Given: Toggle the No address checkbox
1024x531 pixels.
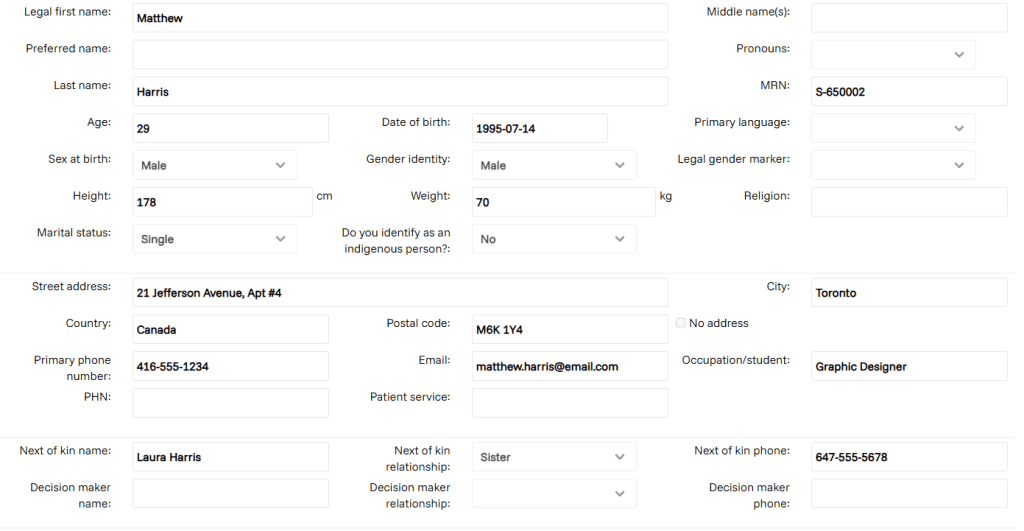Looking at the screenshot, I should pos(681,324).
